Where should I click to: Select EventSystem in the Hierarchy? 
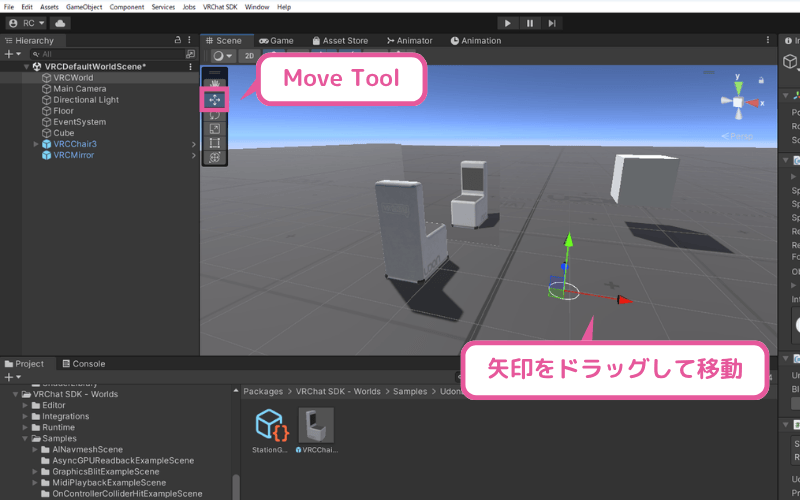click(x=80, y=122)
